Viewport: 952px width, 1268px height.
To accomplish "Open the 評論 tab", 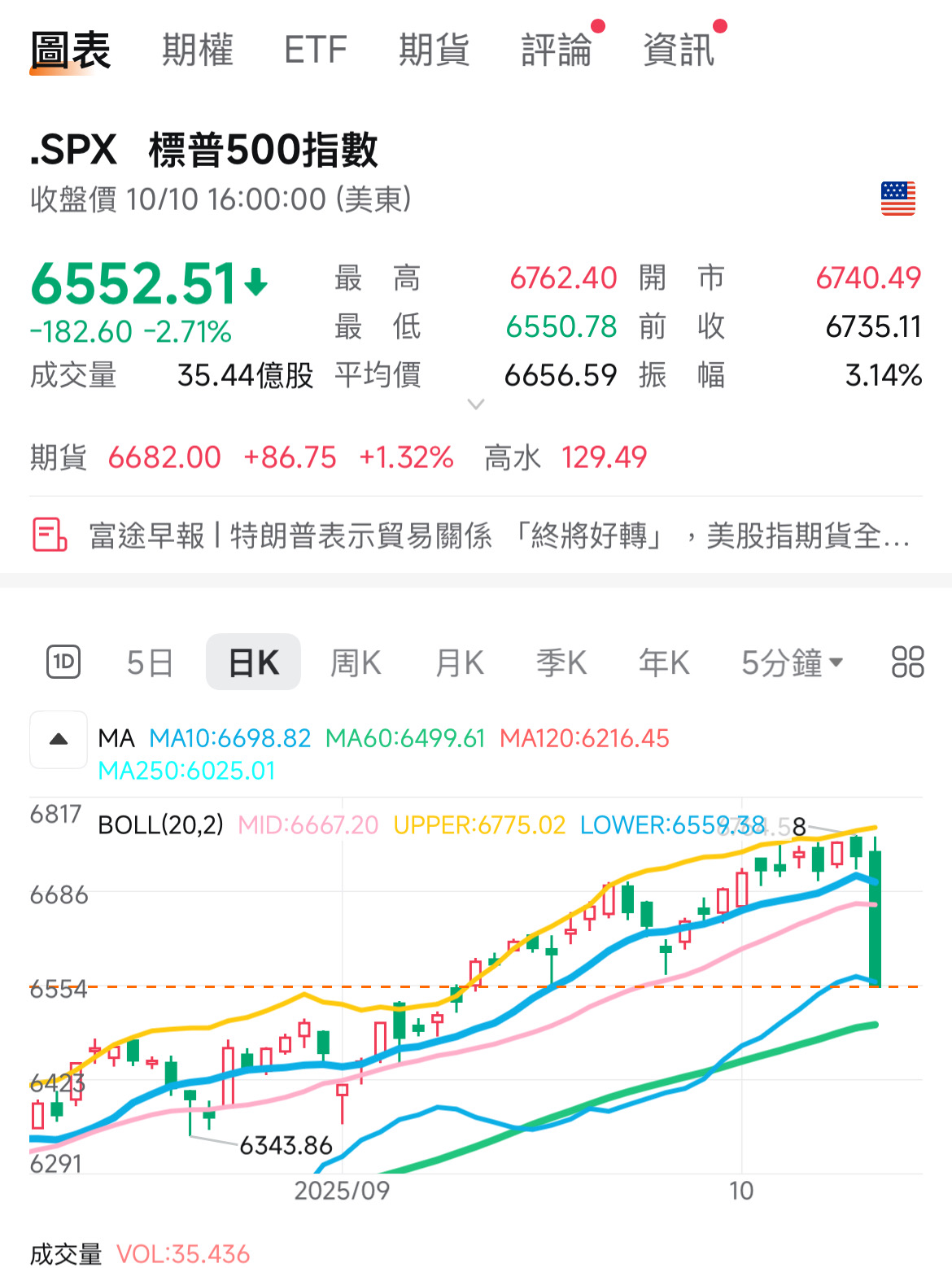I will pos(557,50).
